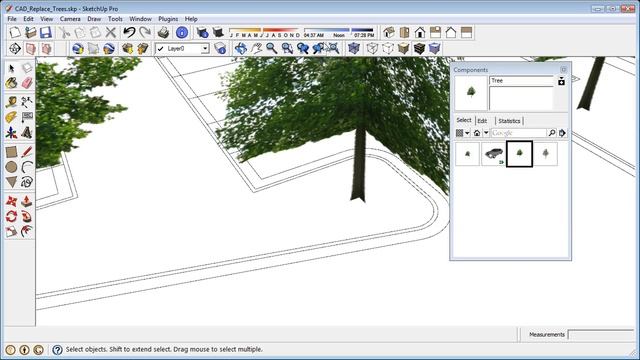Open a file with Open icon
Image resolution: width=640 pixels, height=360 pixels.
pos(31,33)
